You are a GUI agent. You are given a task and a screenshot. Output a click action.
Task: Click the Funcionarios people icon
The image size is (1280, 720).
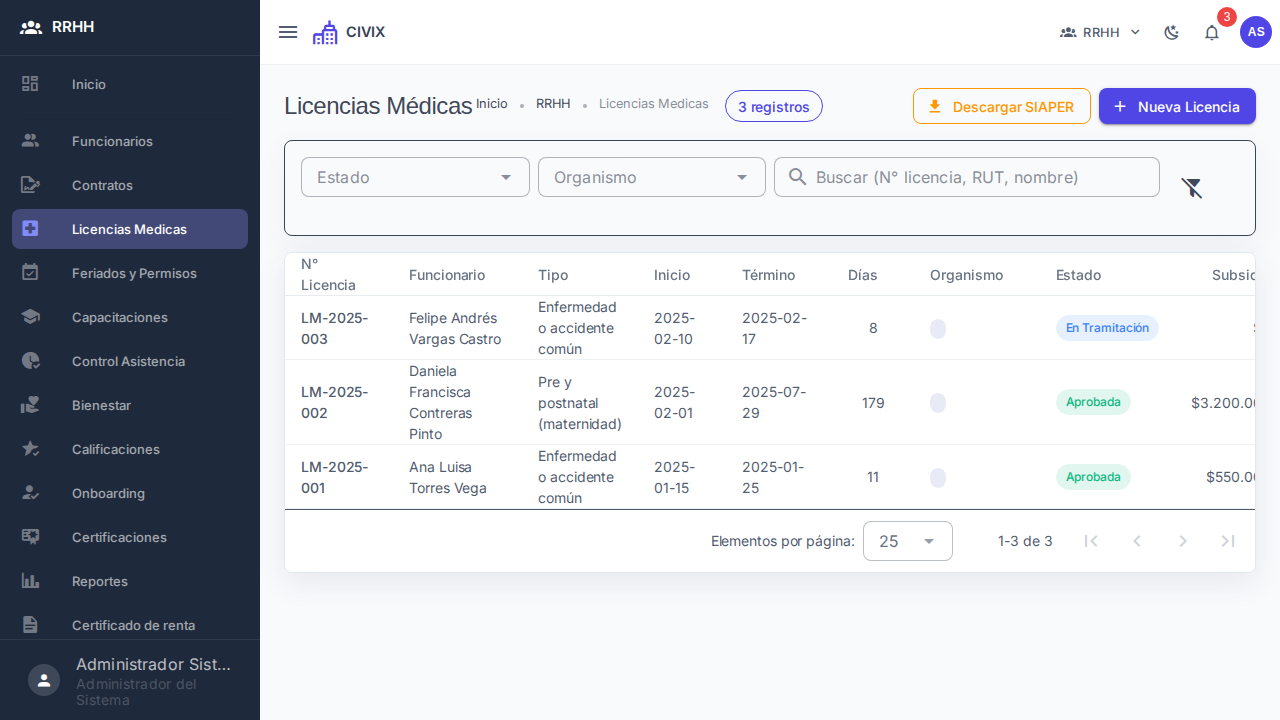coord(31,141)
